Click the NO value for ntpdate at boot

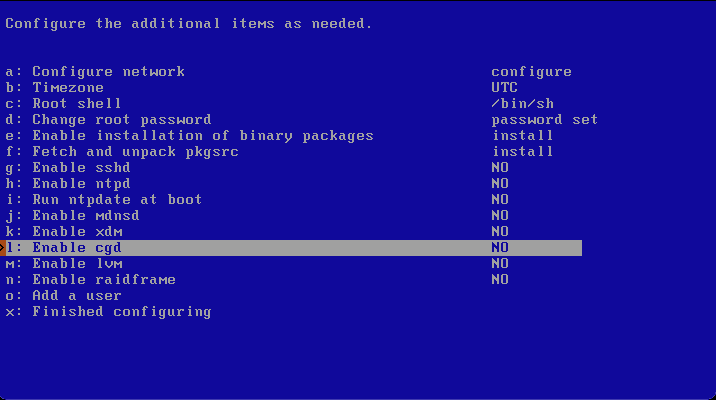(500, 200)
